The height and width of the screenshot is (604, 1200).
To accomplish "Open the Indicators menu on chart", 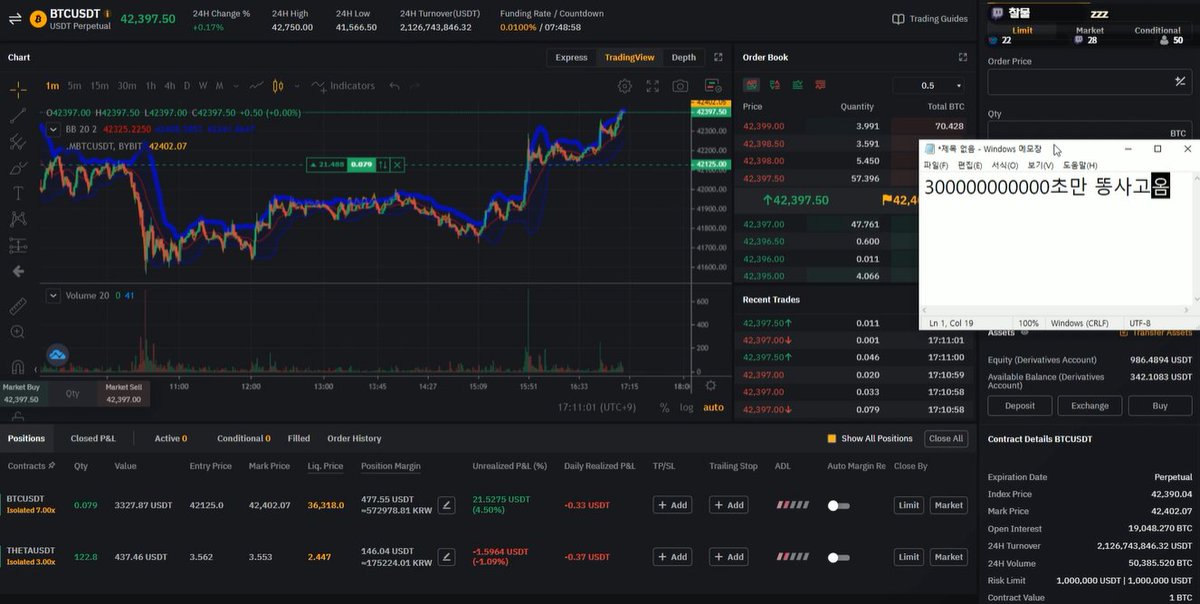I will pyautogui.click(x=343, y=86).
